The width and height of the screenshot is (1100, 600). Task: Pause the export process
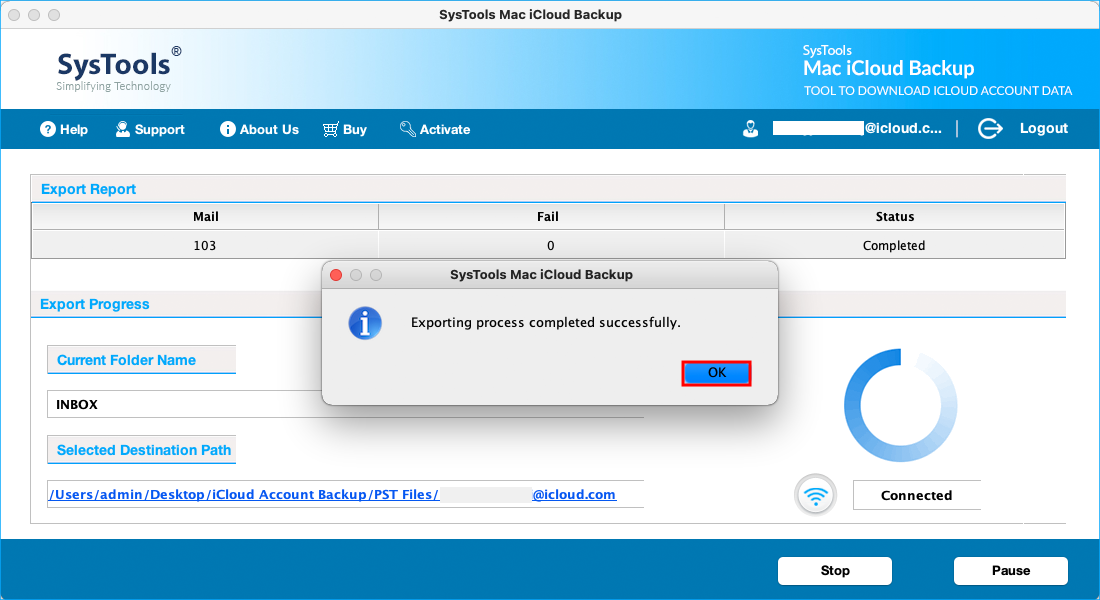(1011, 571)
